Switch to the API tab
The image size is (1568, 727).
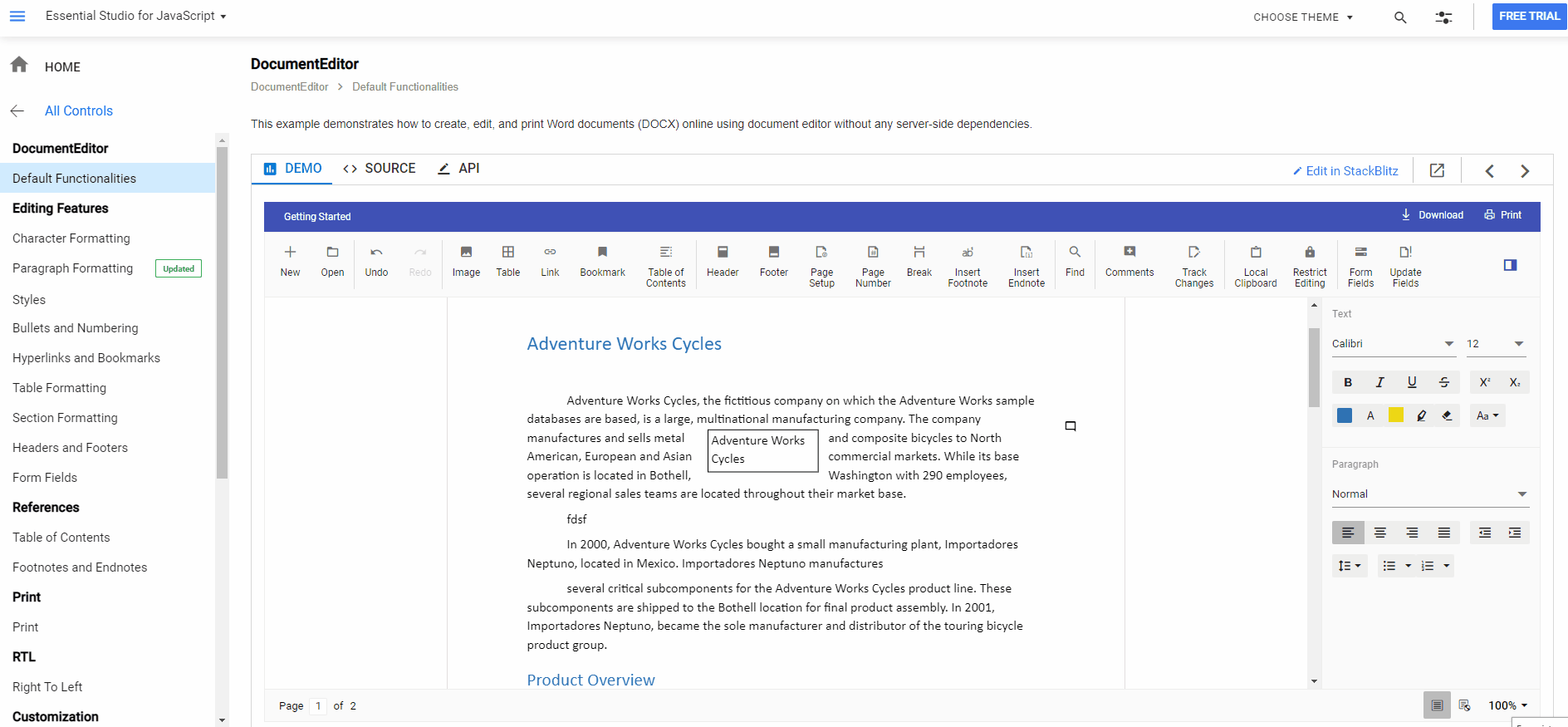click(x=458, y=169)
